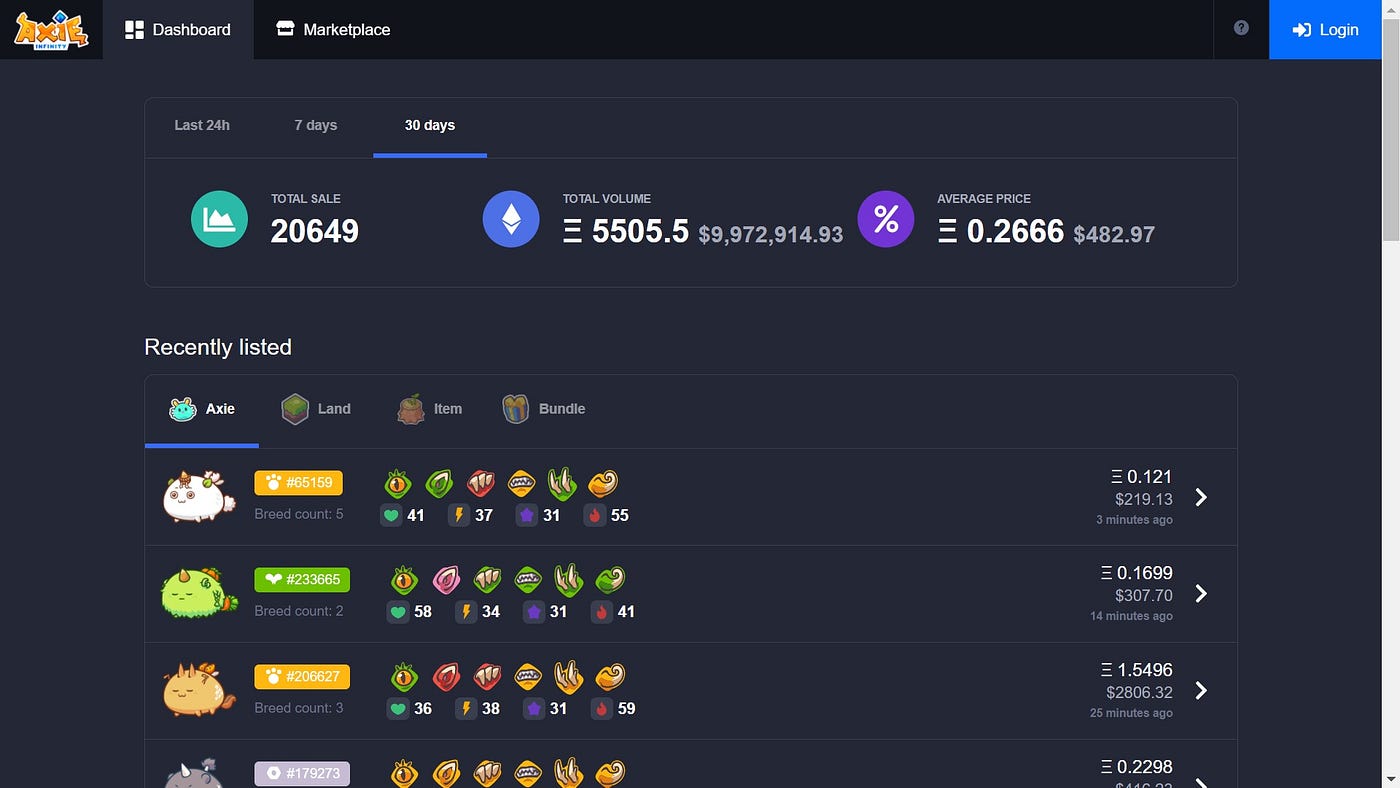Click red ears part of Axie #206627

(x=446, y=678)
